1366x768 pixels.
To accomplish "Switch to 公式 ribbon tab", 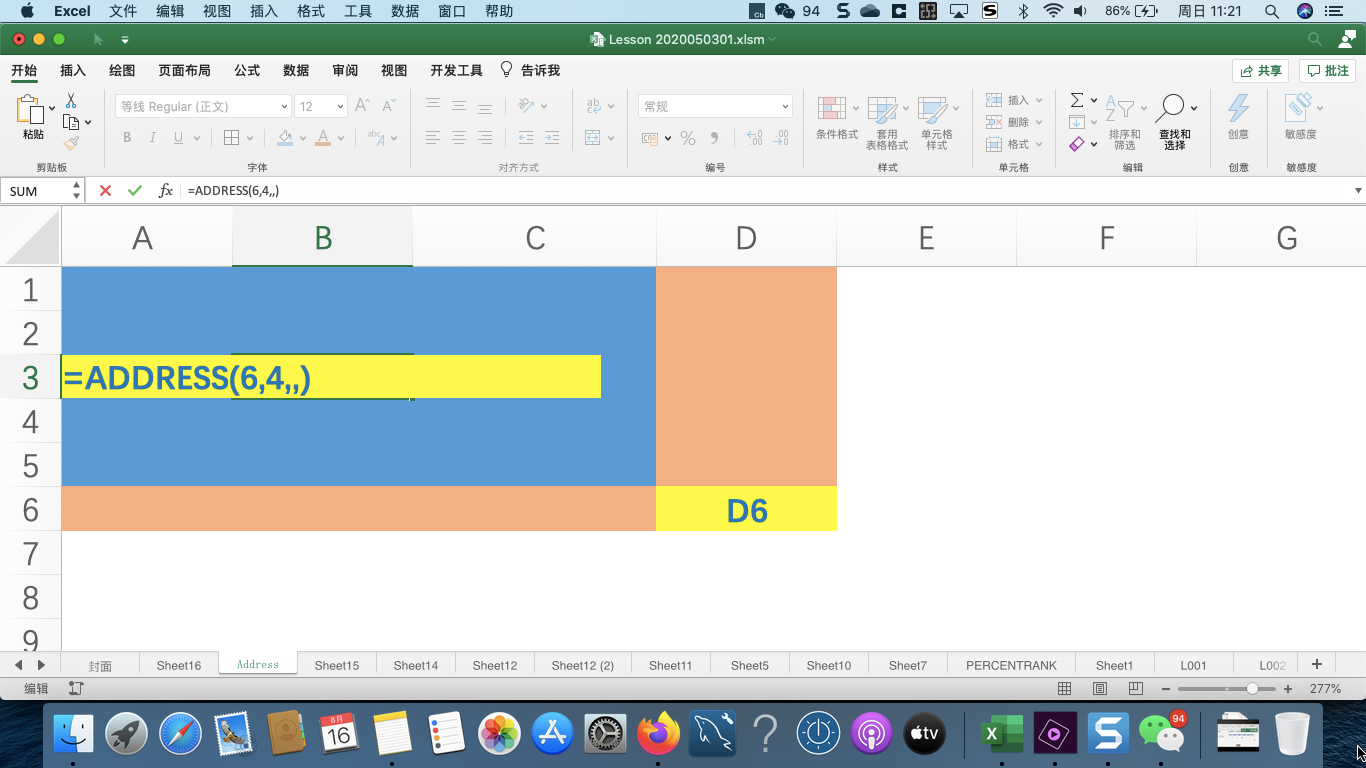I will pyautogui.click(x=247, y=70).
